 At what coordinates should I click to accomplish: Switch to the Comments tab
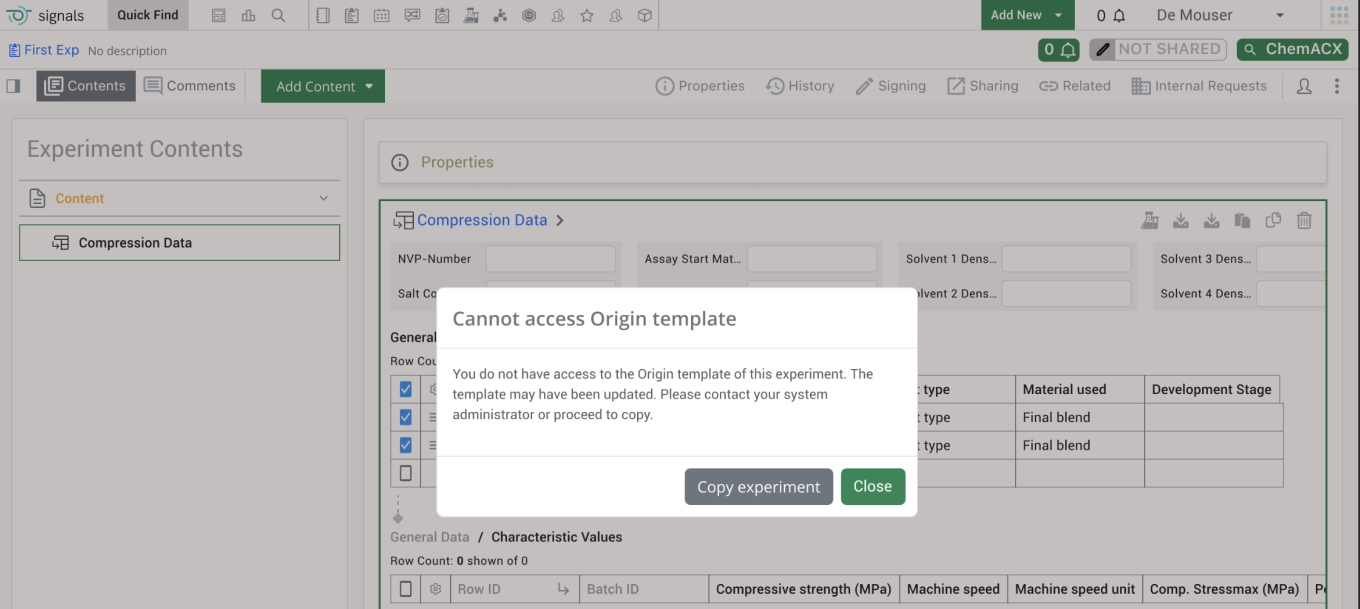coord(190,86)
